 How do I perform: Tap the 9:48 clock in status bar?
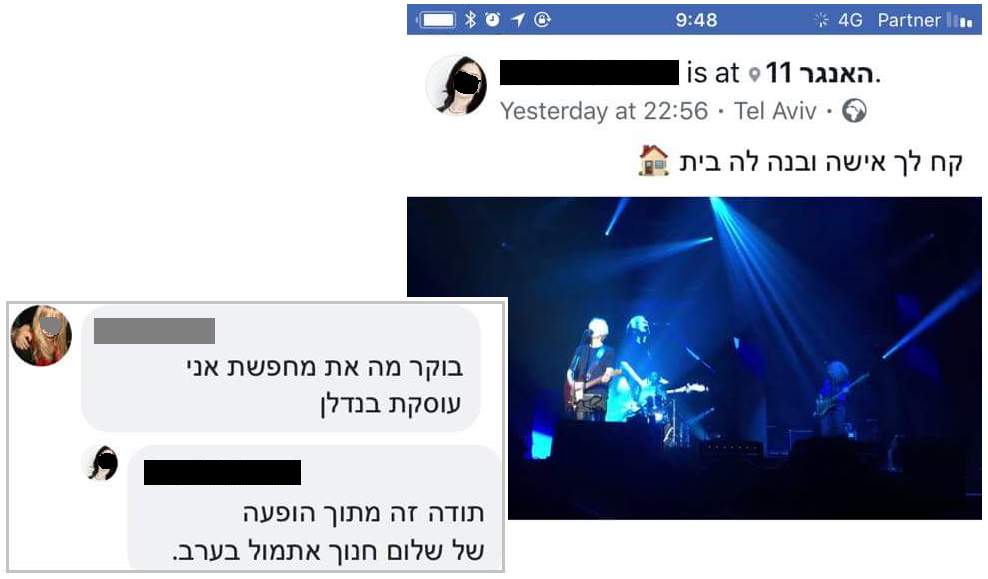696,20
